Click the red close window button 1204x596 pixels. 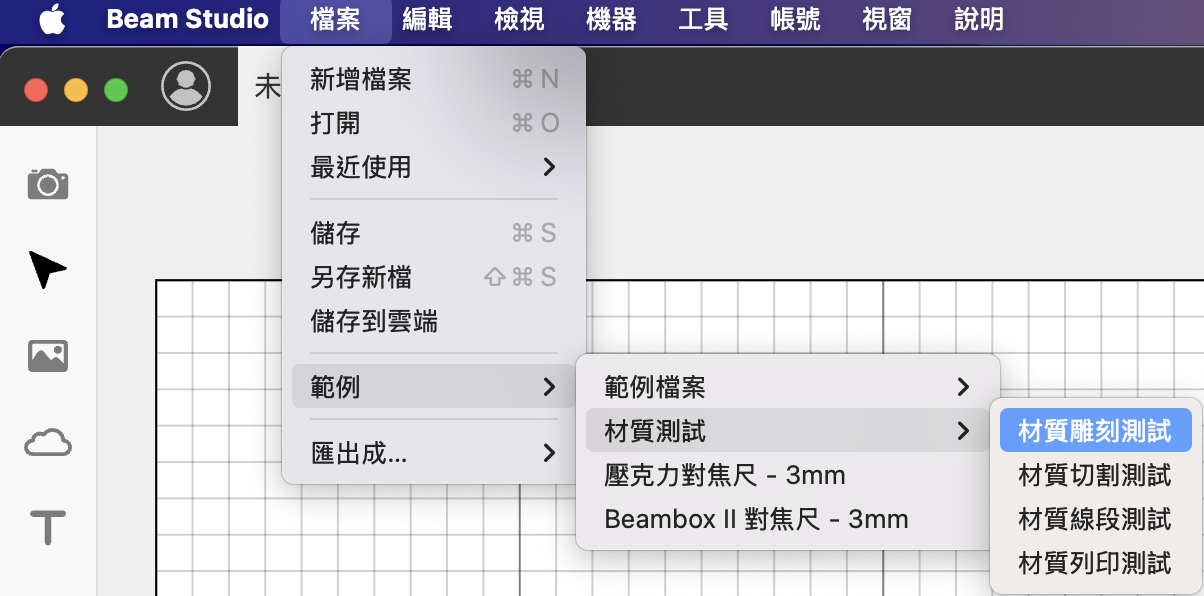(x=36, y=90)
